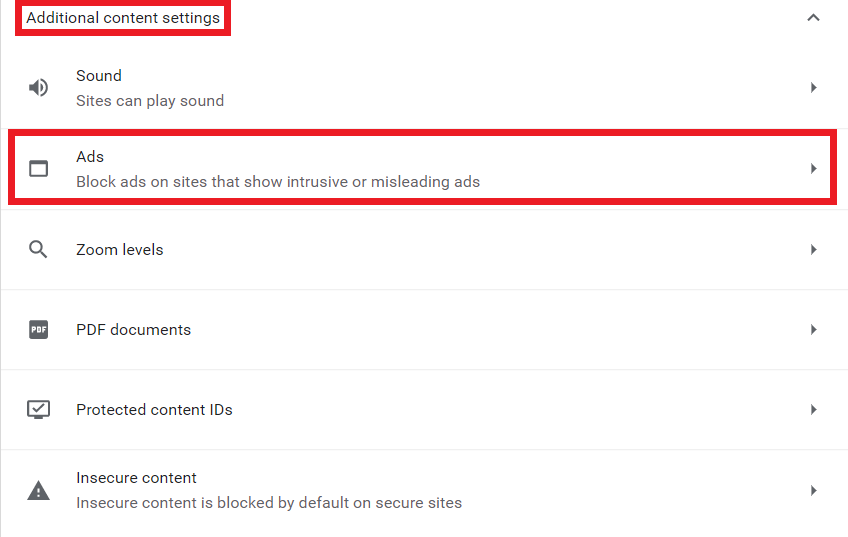Click the Ads window icon

coord(38,169)
